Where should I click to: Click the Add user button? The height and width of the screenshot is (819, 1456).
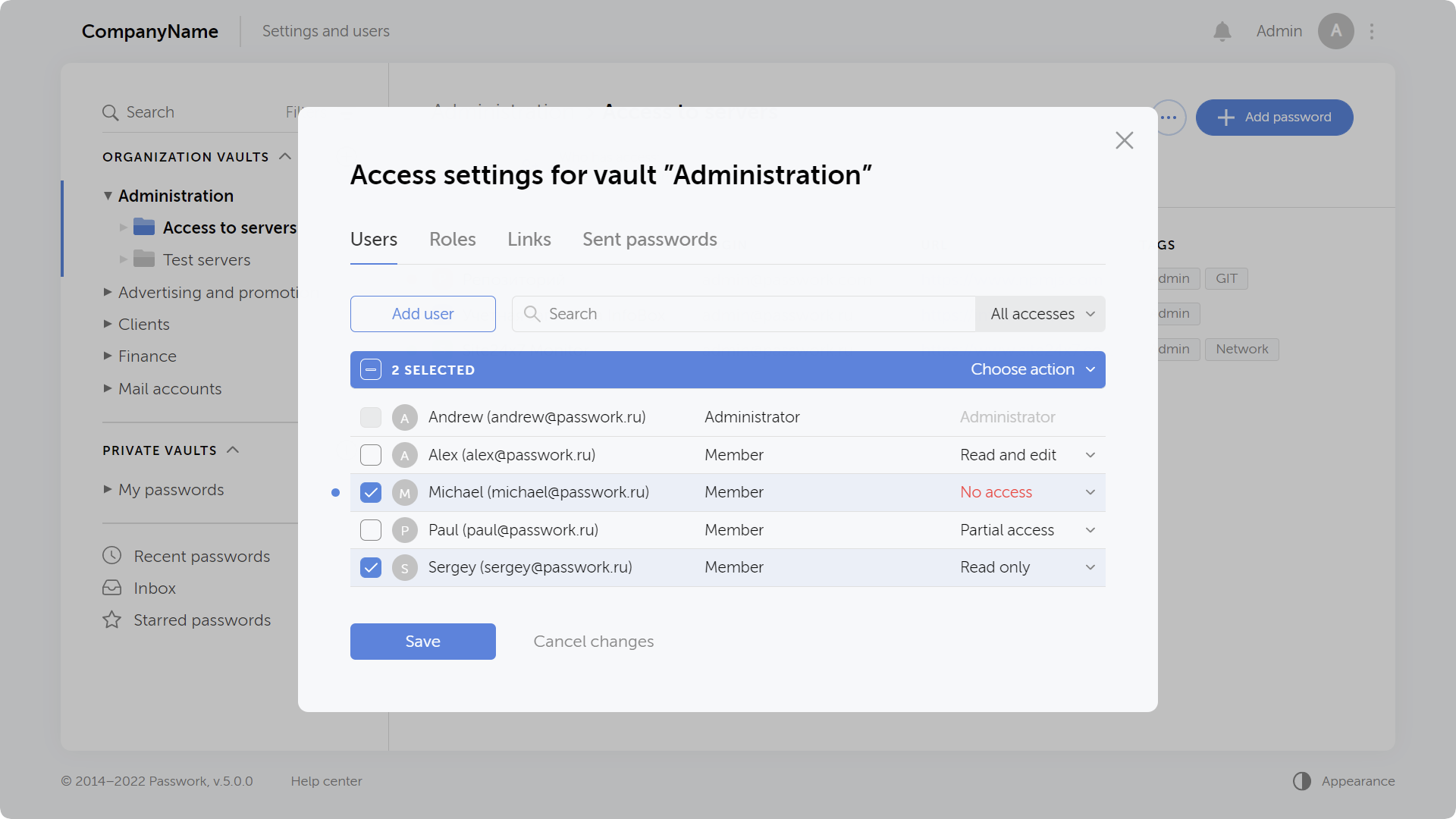pyautogui.click(x=422, y=314)
